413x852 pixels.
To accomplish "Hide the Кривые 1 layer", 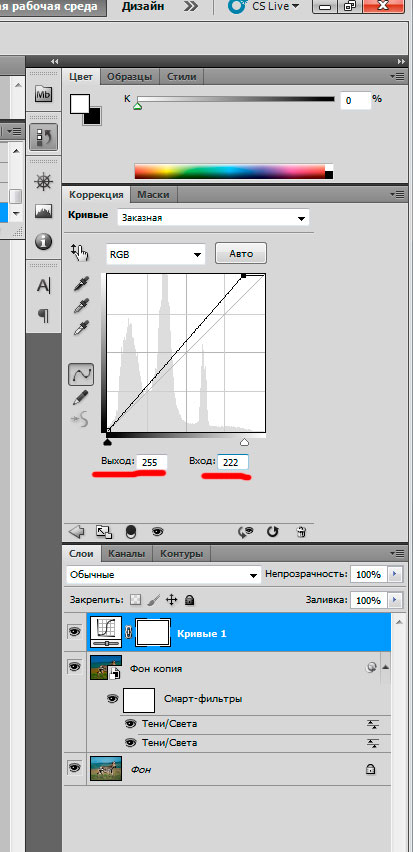I will coord(74,631).
